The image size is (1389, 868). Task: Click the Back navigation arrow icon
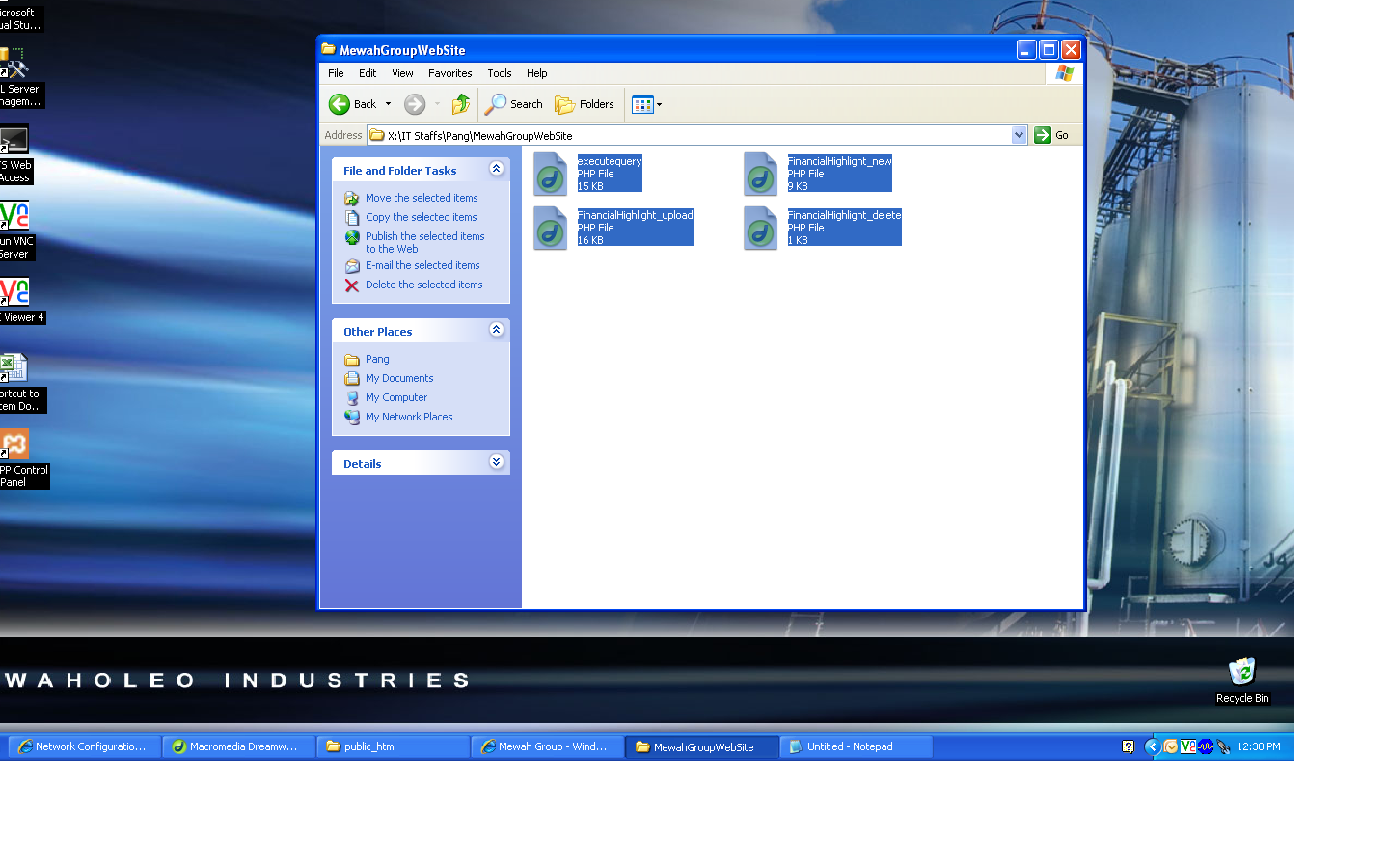340,104
